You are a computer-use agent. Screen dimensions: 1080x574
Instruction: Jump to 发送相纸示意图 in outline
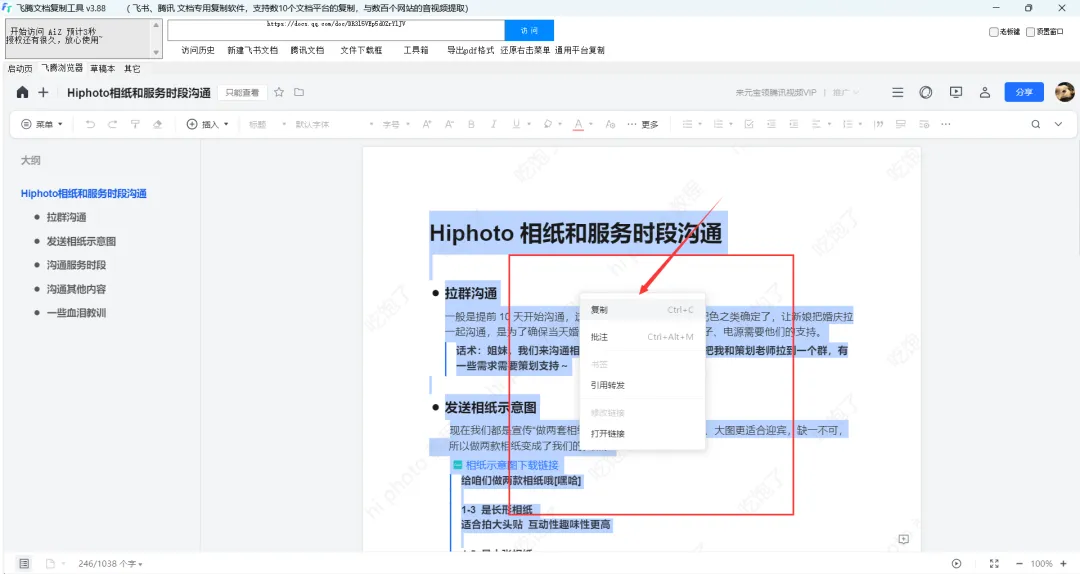[81, 241]
